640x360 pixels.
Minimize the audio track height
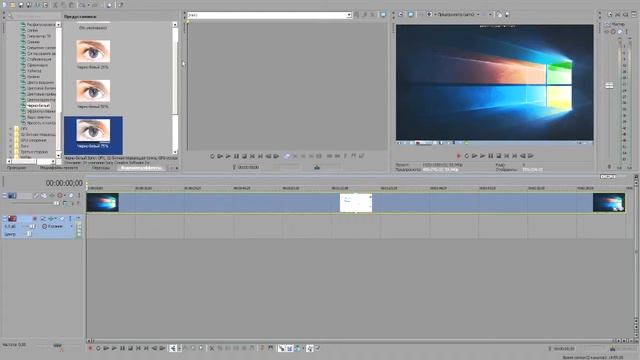(4, 218)
